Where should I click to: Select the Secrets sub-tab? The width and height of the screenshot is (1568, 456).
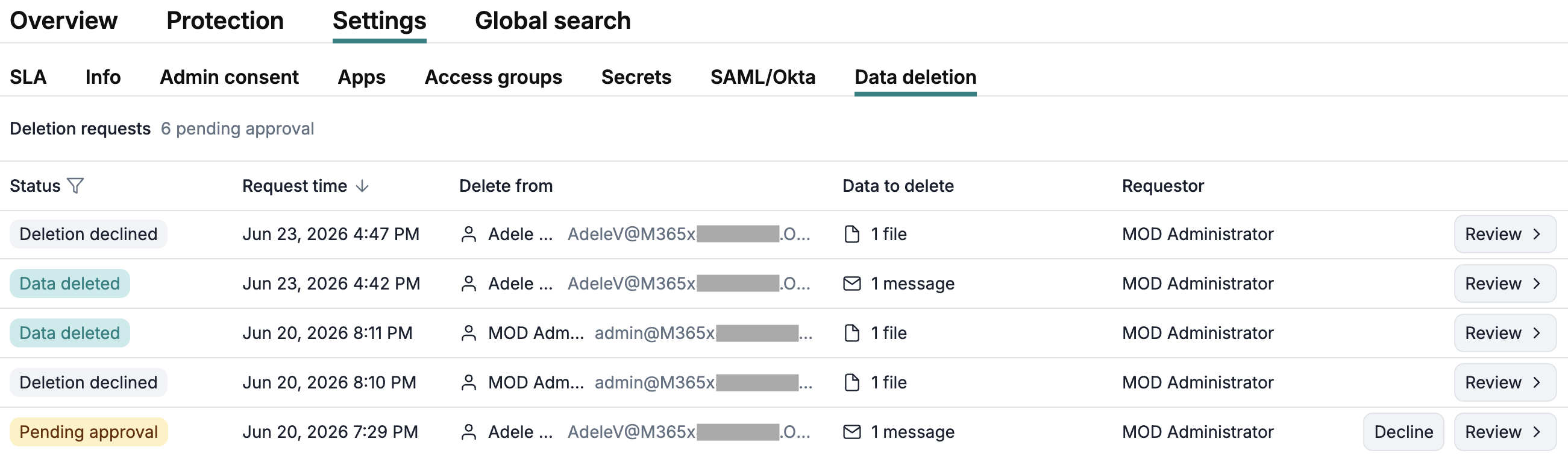636,77
